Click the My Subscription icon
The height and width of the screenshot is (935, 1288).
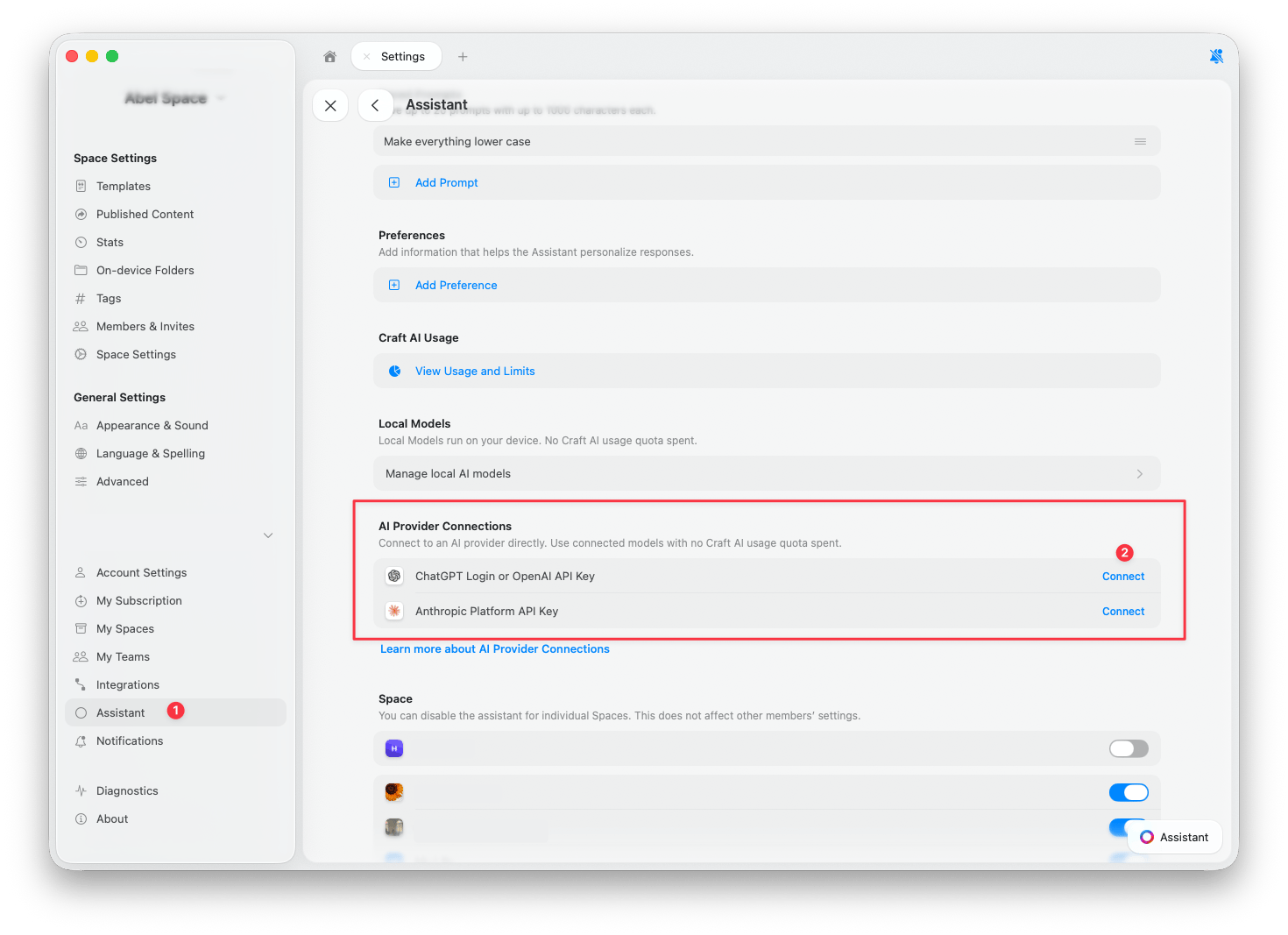[81, 600]
